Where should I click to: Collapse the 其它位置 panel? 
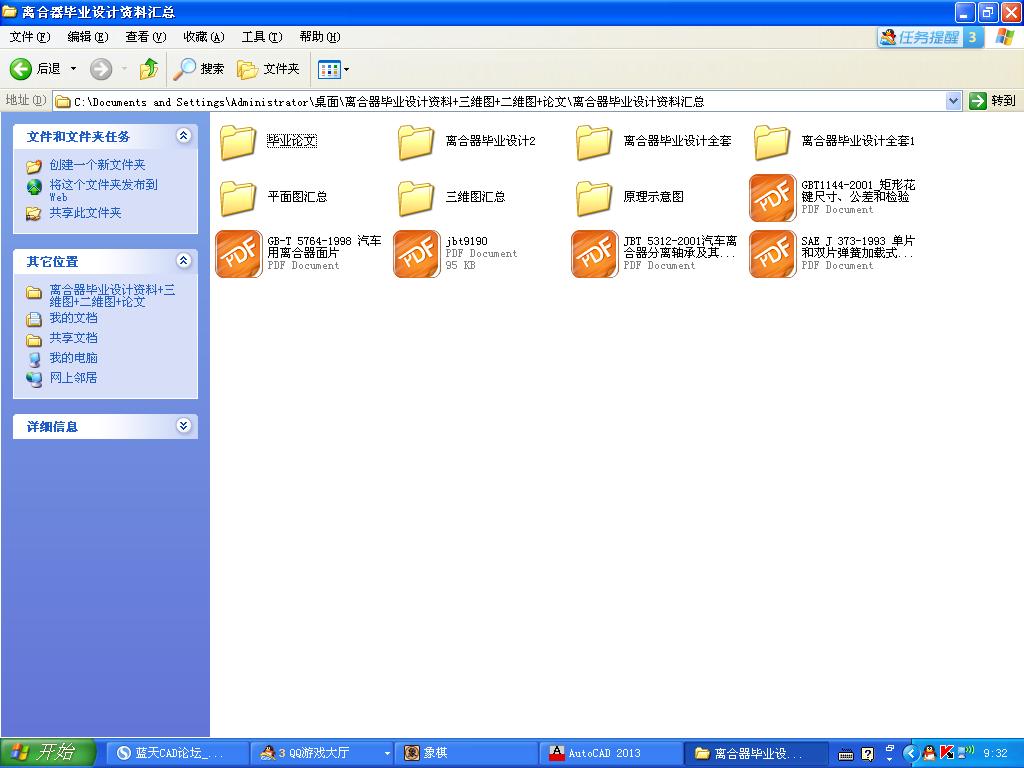pos(184,261)
